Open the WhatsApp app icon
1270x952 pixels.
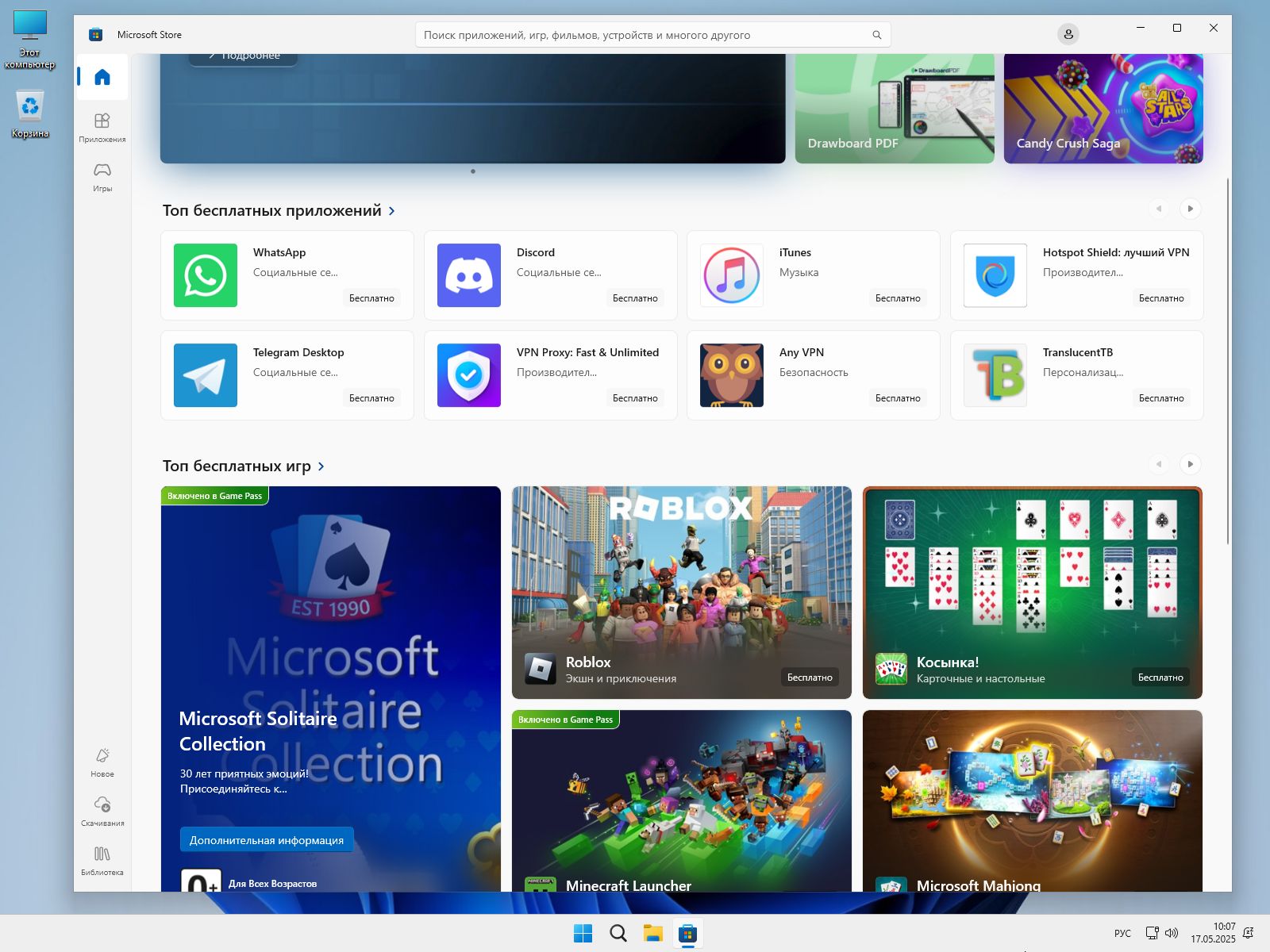point(206,275)
